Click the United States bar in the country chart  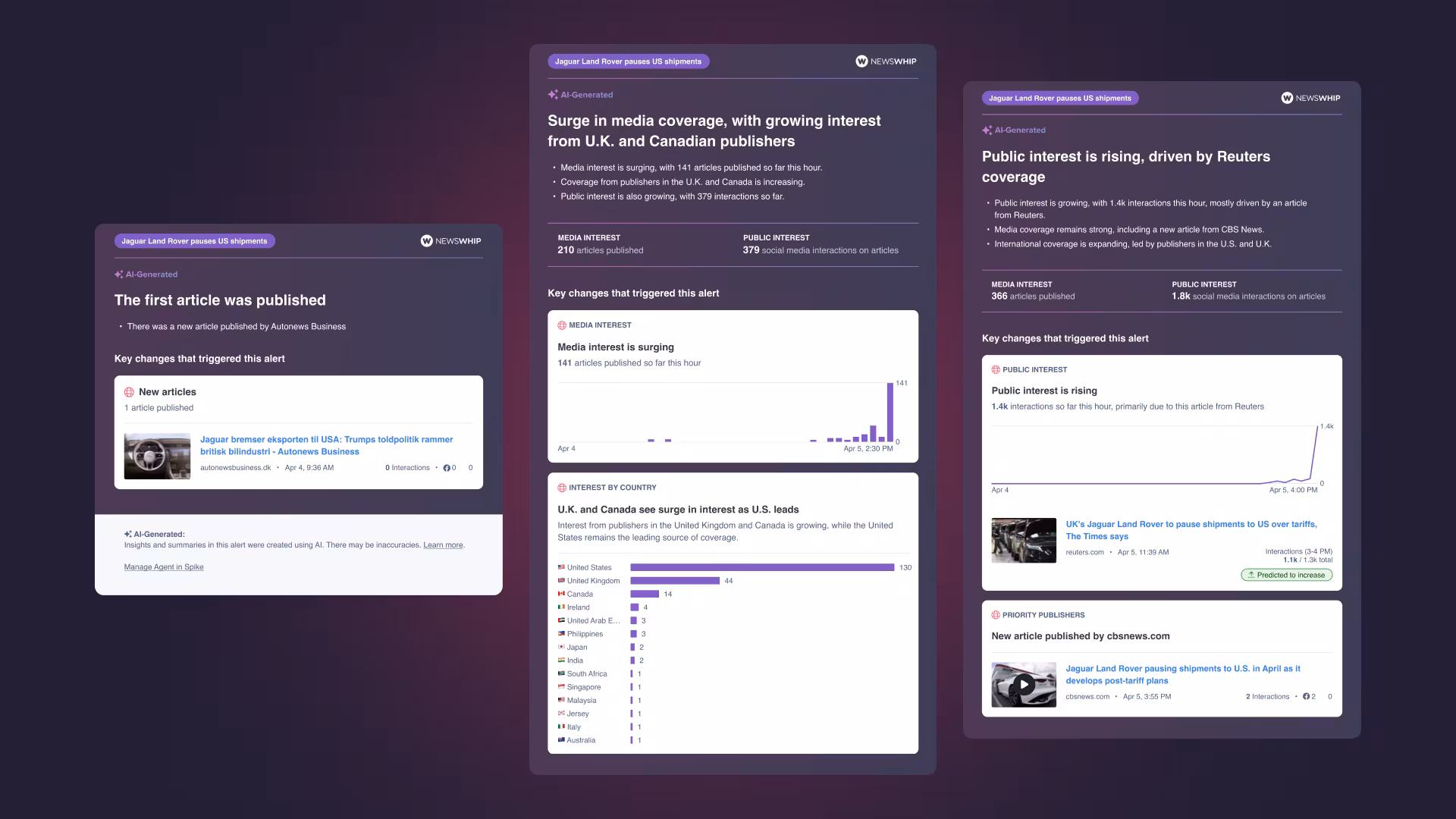click(x=761, y=567)
